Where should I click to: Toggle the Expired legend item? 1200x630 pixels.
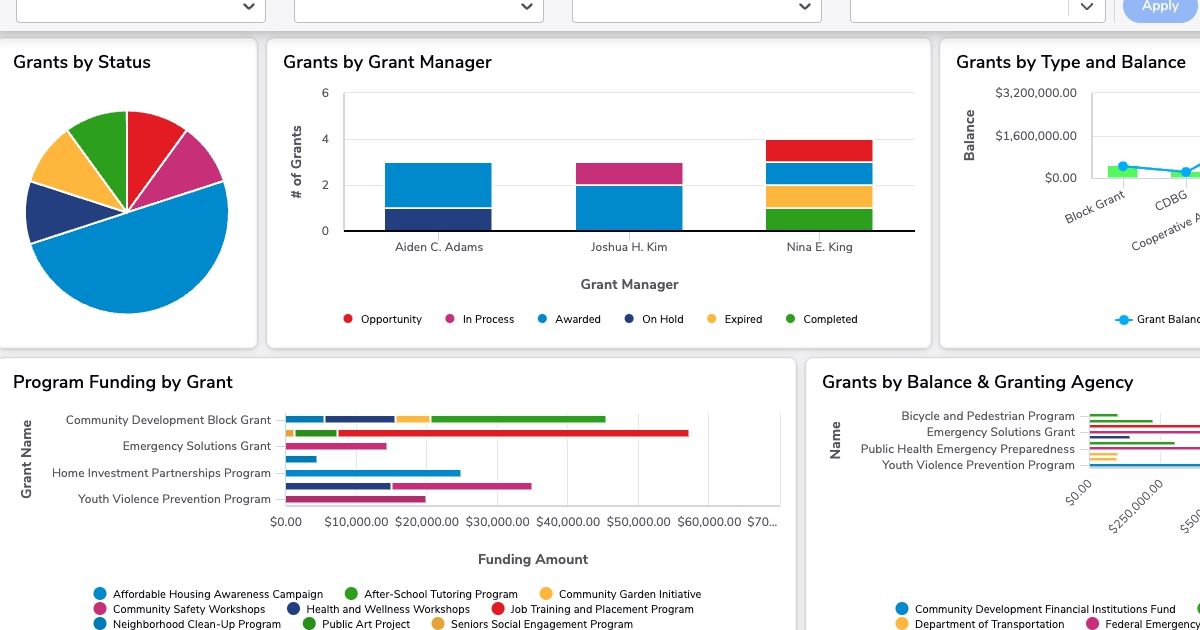tap(734, 319)
